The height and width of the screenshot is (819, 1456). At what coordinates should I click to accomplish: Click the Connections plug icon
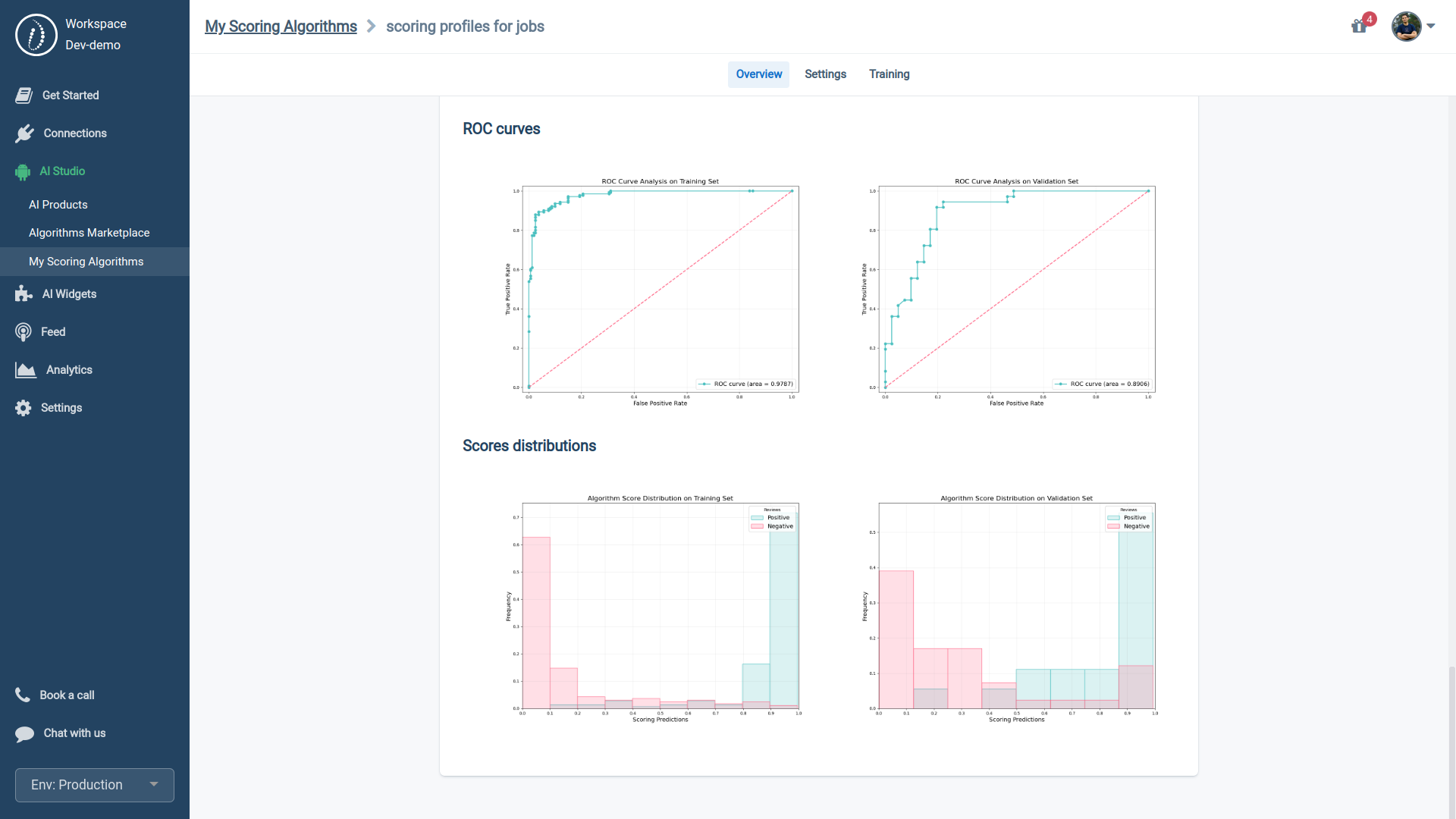pos(24,133)
